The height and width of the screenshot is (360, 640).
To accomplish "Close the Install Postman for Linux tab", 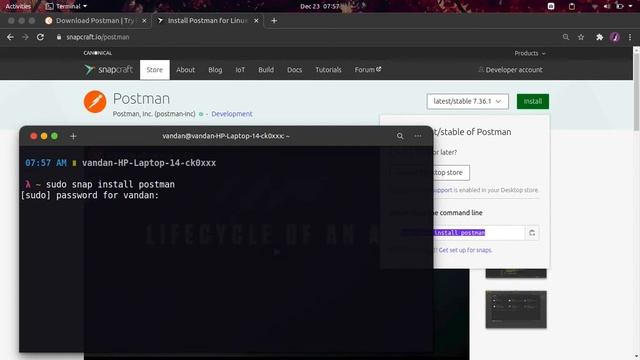I will (x=256, y=20).
